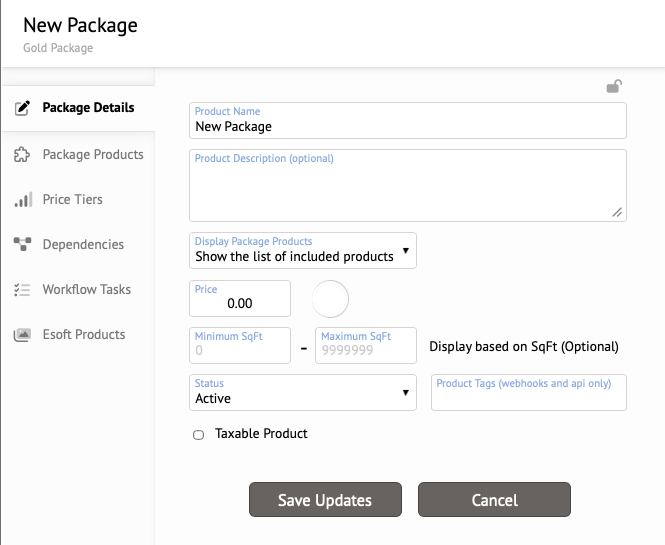Click the 'Taxable Product' label text
665x545 pixels.
coord(261,433)
